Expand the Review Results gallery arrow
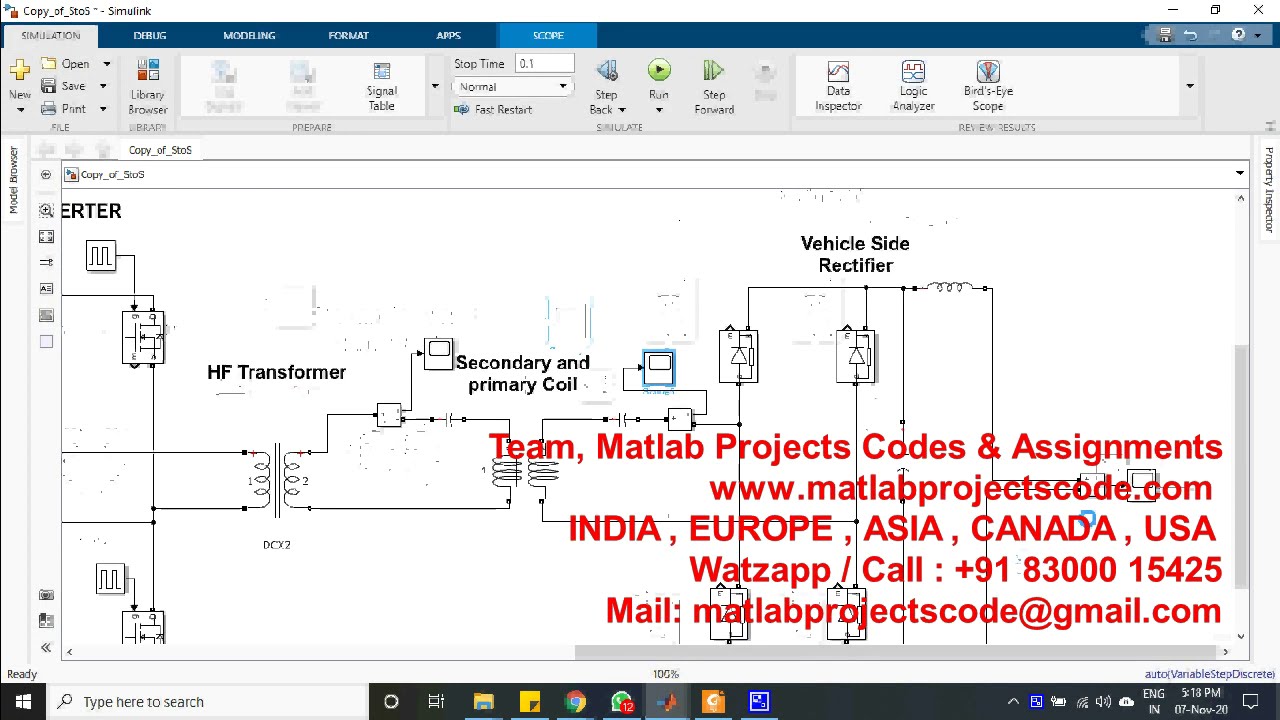This screenshot has height=720, width=1280. pos(1190,86)
